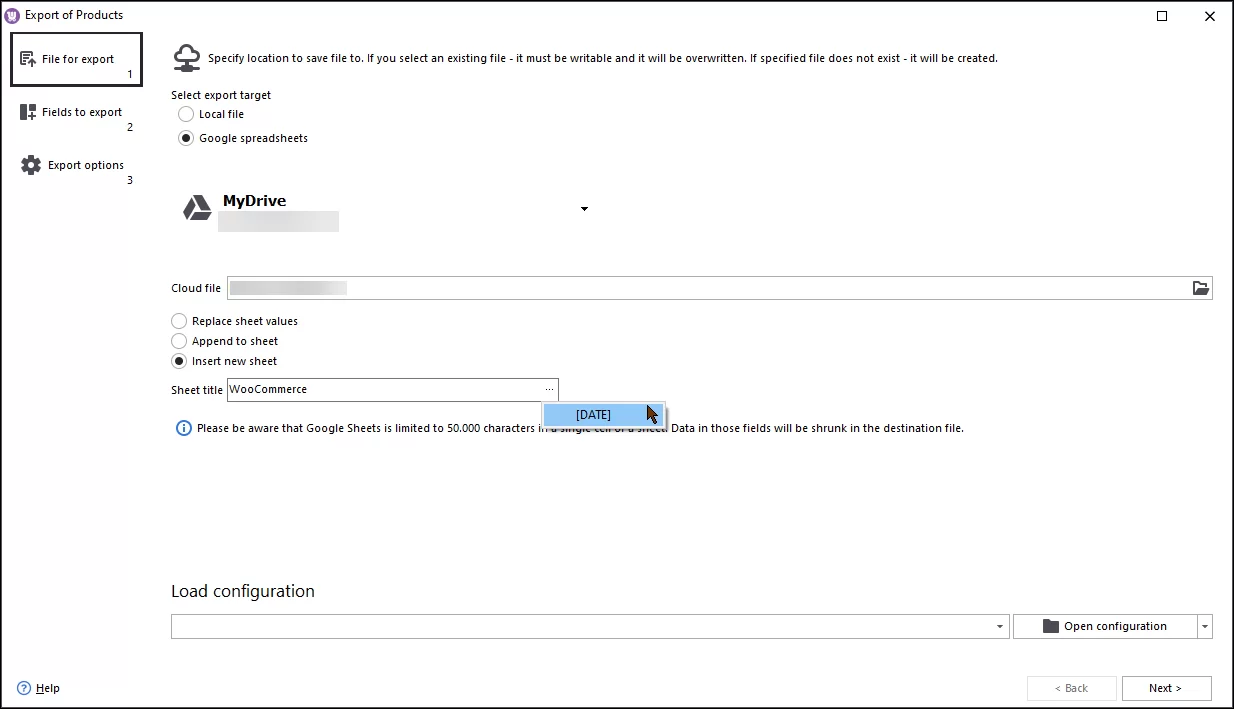1234x709 pixels.
Task: Enable Append to sheet mode
Action: 179,341
